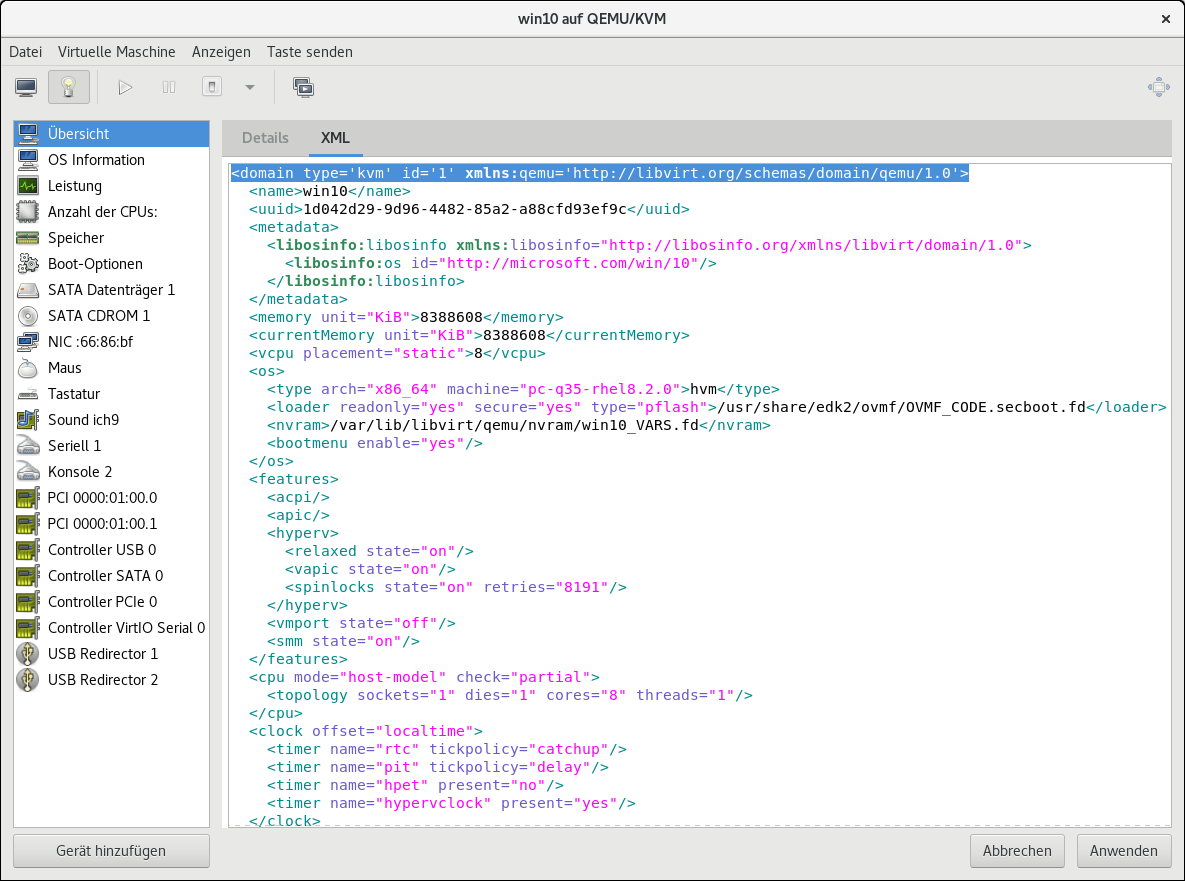Close the win10 auf QEMU/KVM window
The width and height of the screenshot is (1185, 881).
pos(1165,19)
